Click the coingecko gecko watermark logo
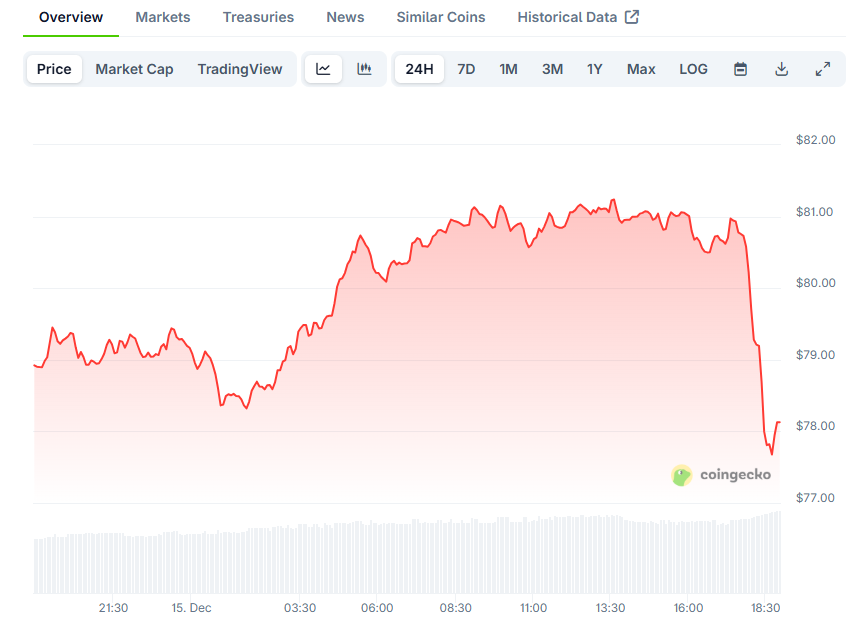The image size is (858, 638). 682,475
